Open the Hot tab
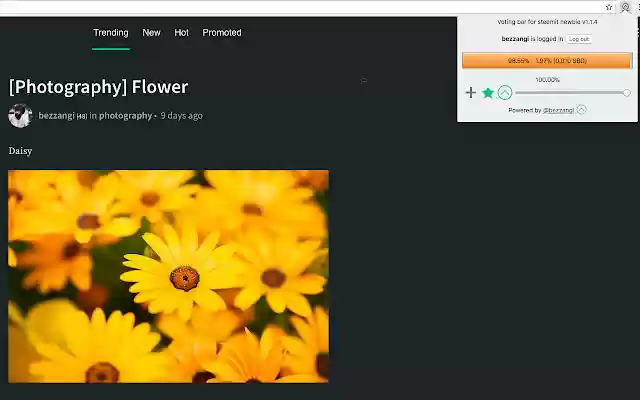The height and width of the screenshot is (400, 640). [182, 33]
